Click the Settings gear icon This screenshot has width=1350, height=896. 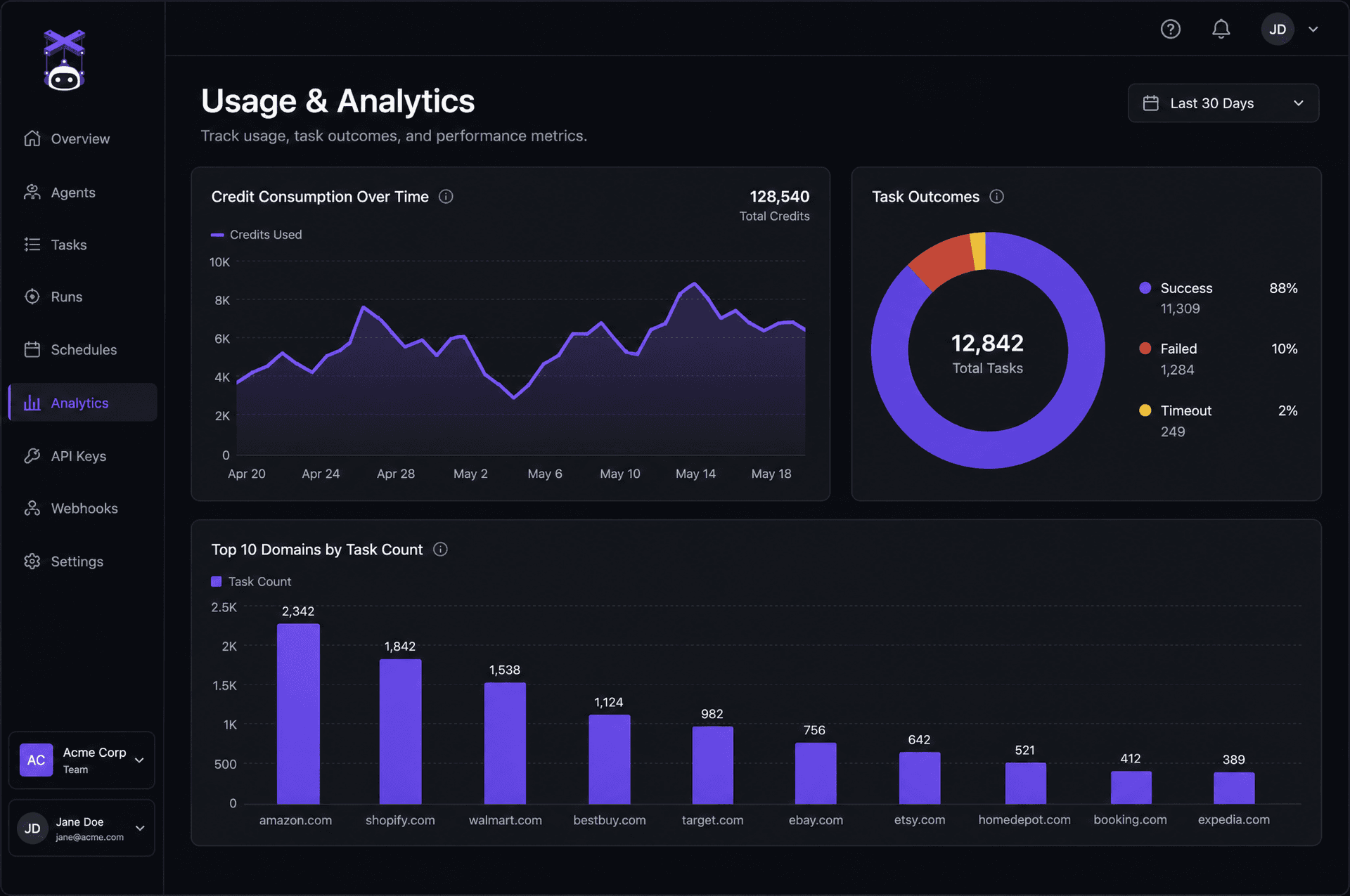[32, 561]
